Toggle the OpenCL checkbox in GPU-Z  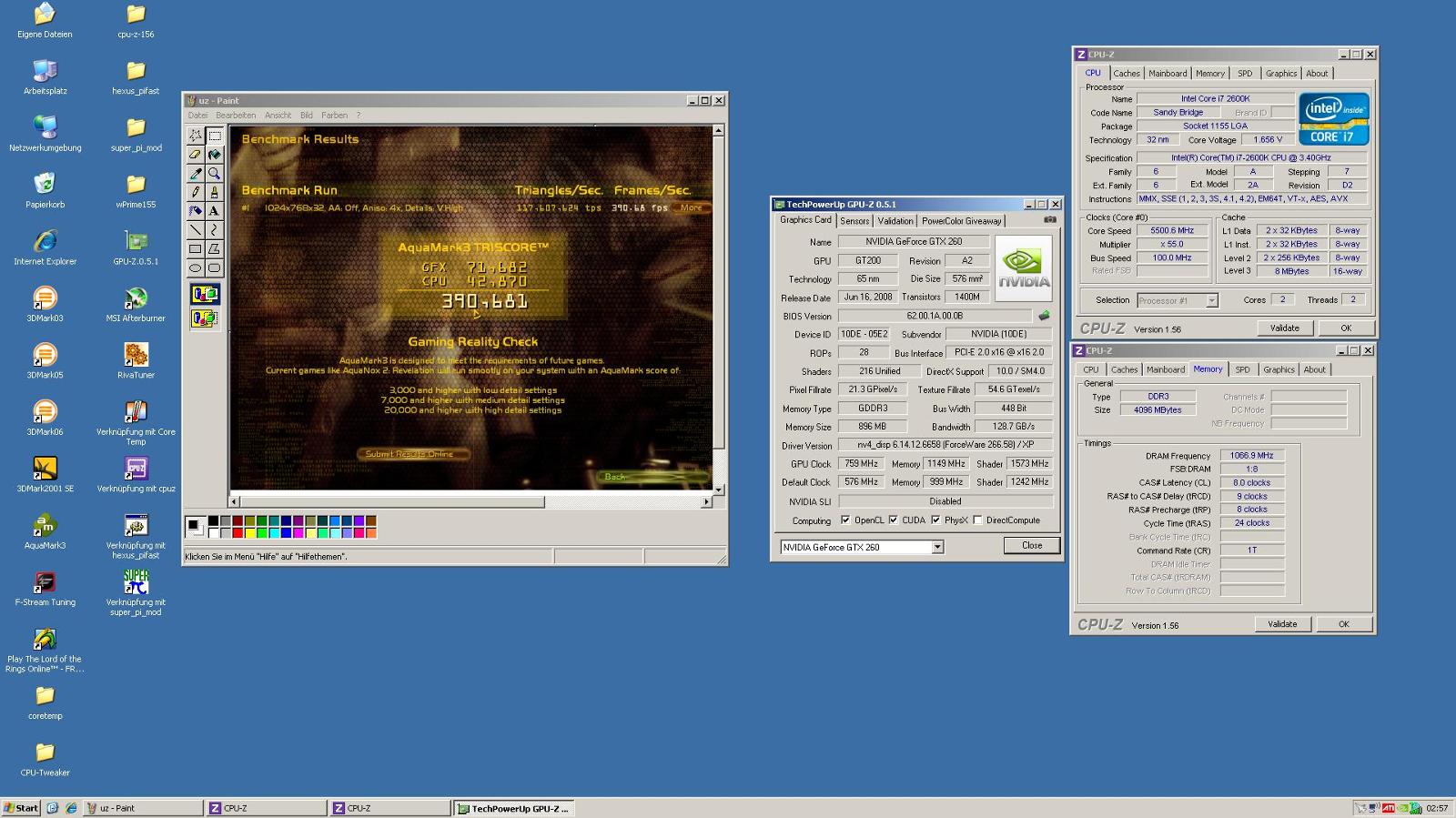(x=845, y=520)
